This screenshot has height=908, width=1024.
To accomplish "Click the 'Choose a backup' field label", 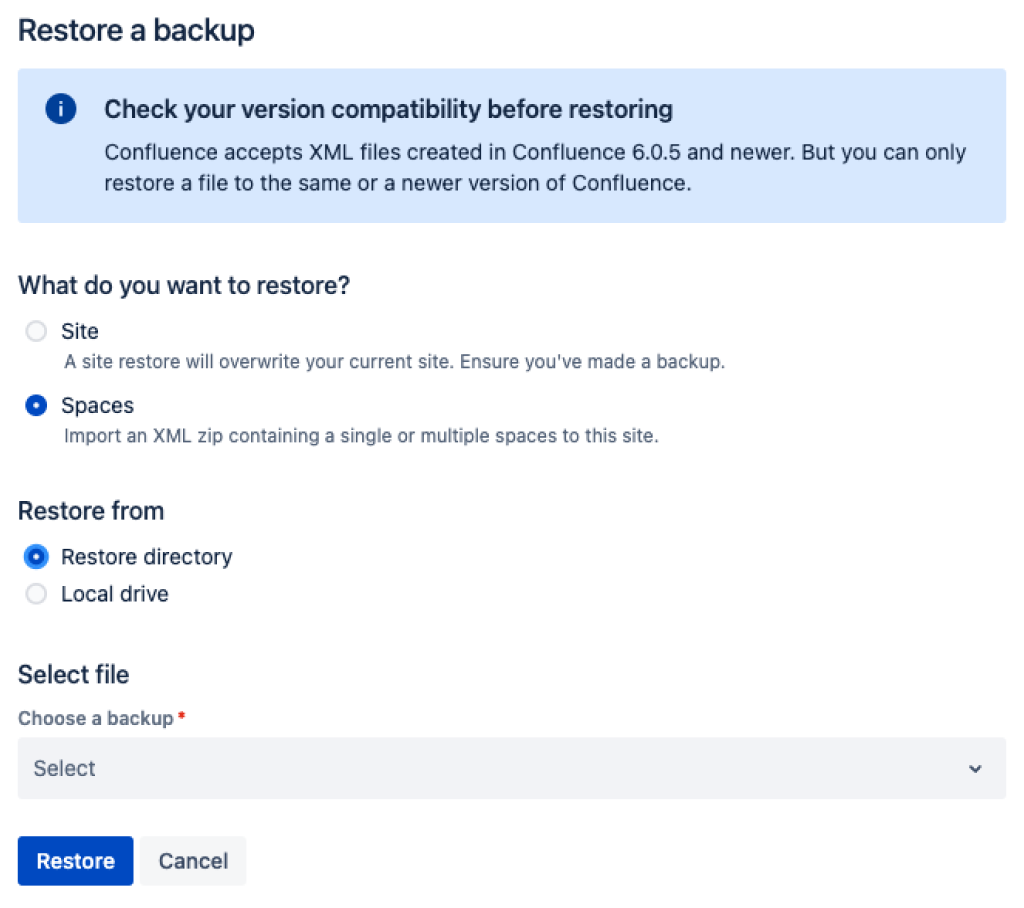I will point(96,718).
